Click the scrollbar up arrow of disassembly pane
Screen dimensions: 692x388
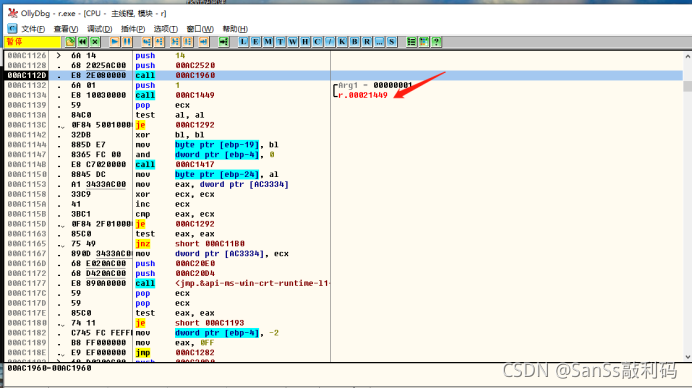tap(687, 57)
